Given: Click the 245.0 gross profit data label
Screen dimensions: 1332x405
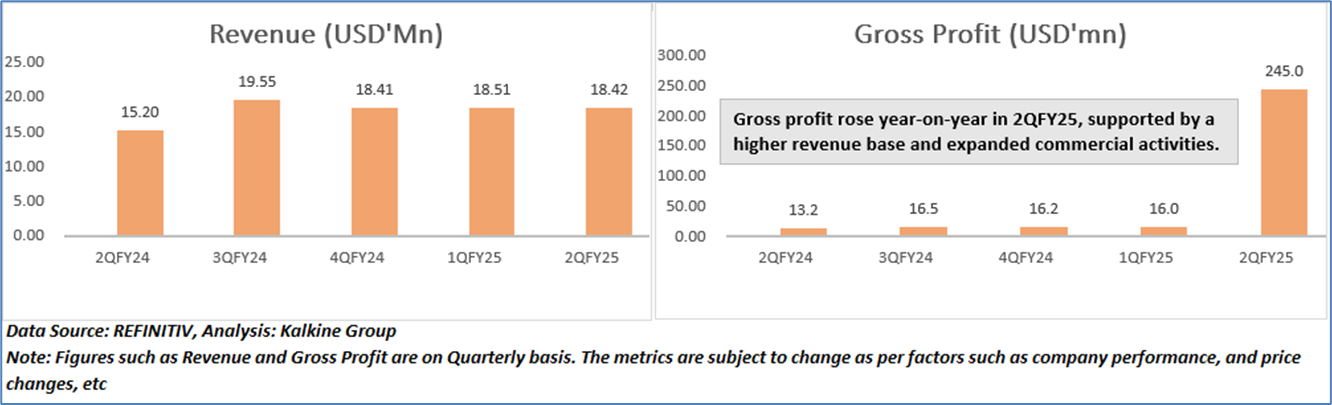Looking at the screenshot, I should (1283, 71).
